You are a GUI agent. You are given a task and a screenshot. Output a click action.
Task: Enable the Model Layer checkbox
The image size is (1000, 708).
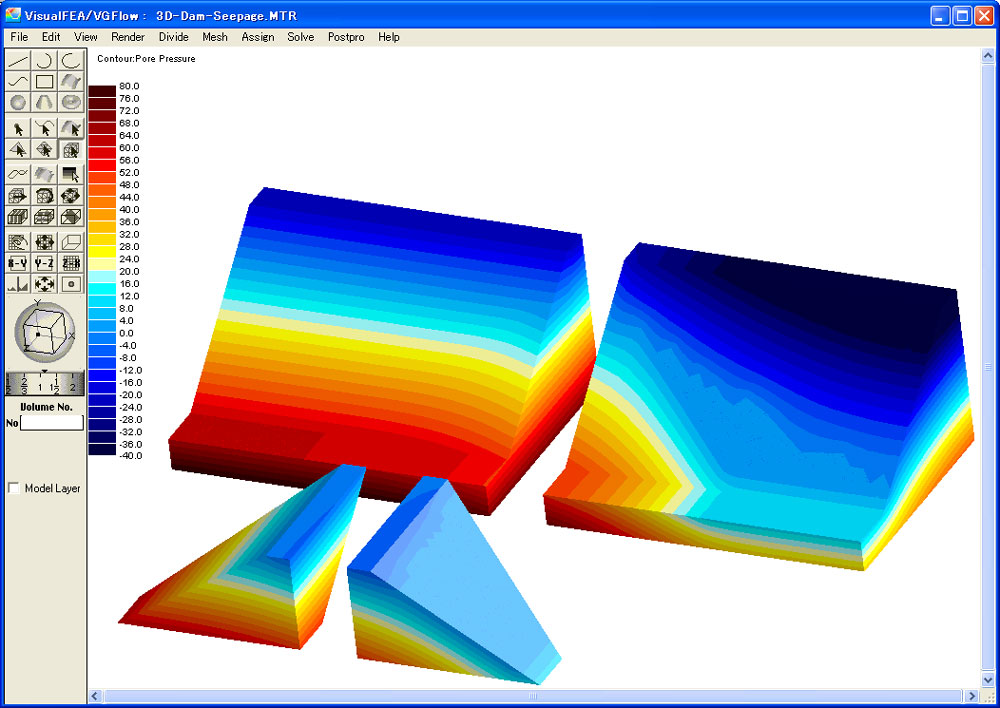[13, 488]
